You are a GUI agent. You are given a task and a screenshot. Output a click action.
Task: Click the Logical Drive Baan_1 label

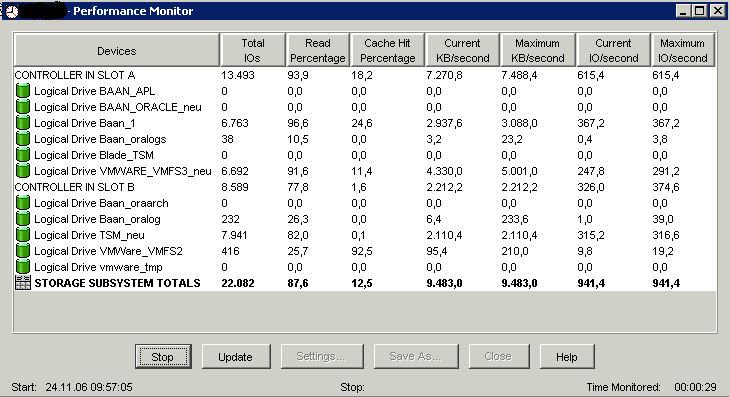[x=85, y=123]
